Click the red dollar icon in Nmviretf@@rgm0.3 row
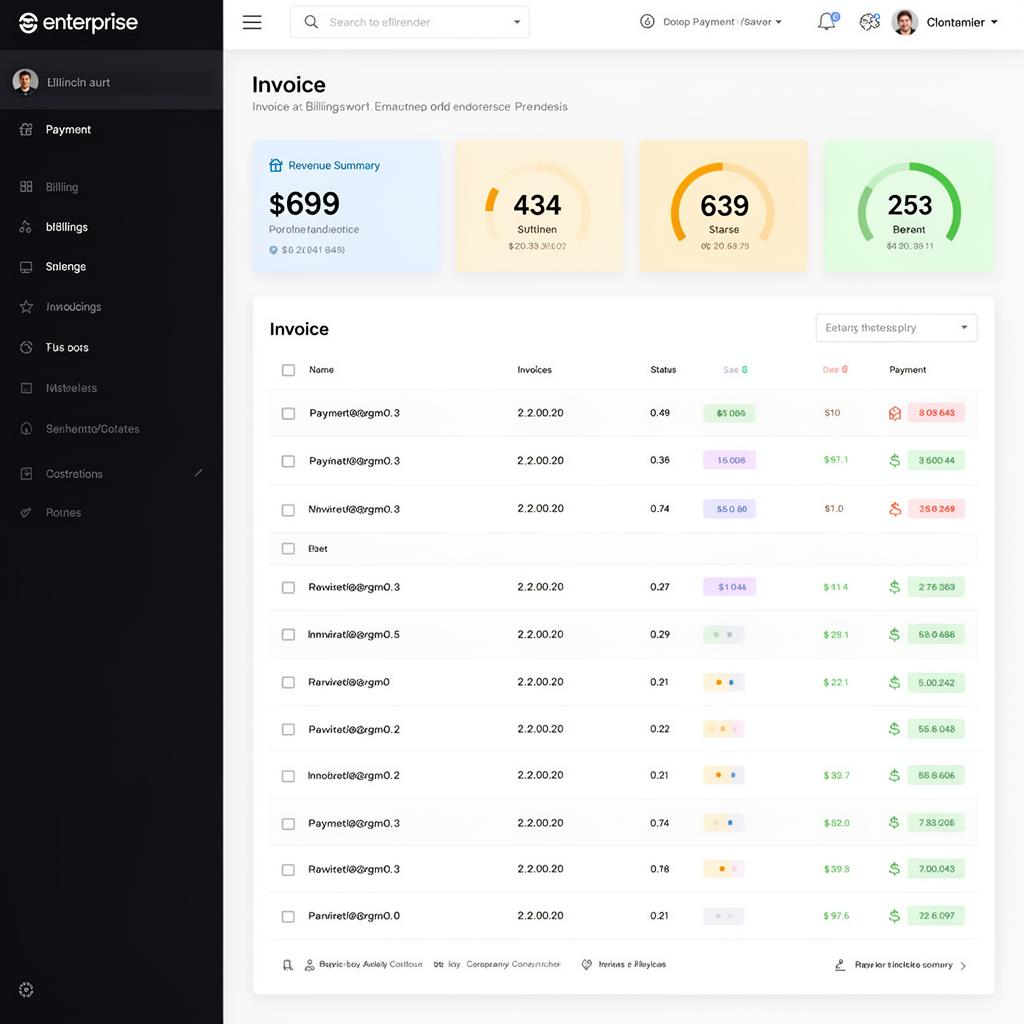This screenshot has height=1024, width=1024. point(895,509)
